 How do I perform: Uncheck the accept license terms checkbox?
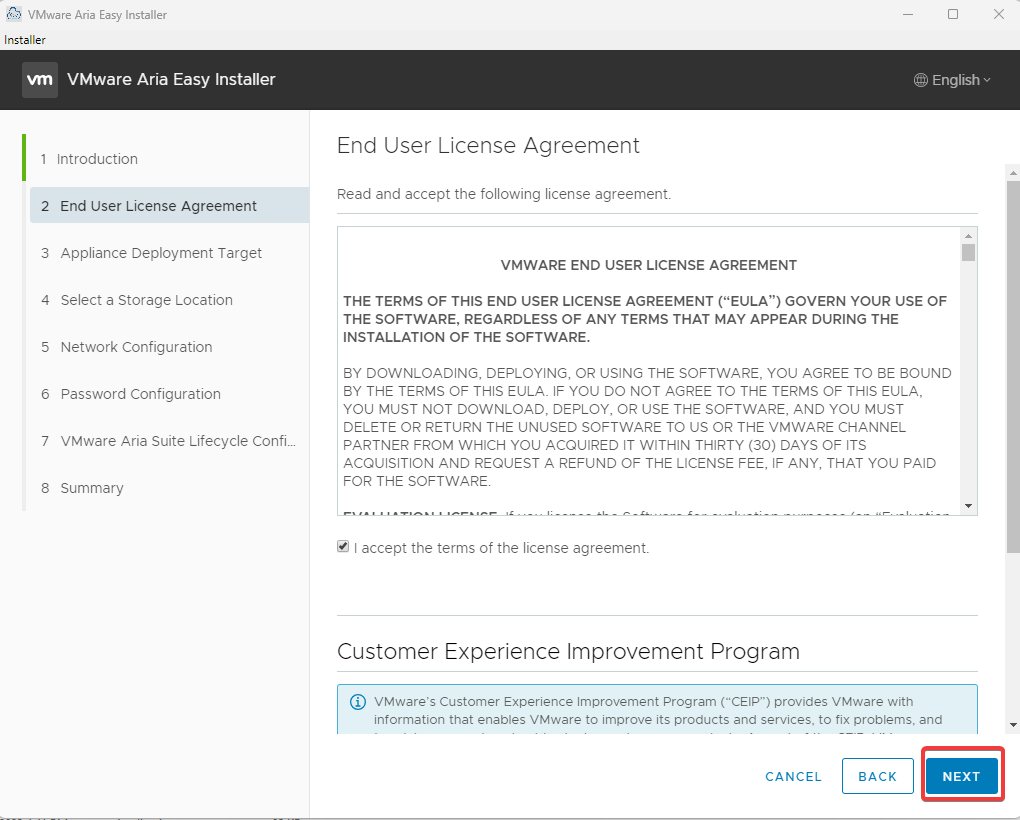click(343, 547)
